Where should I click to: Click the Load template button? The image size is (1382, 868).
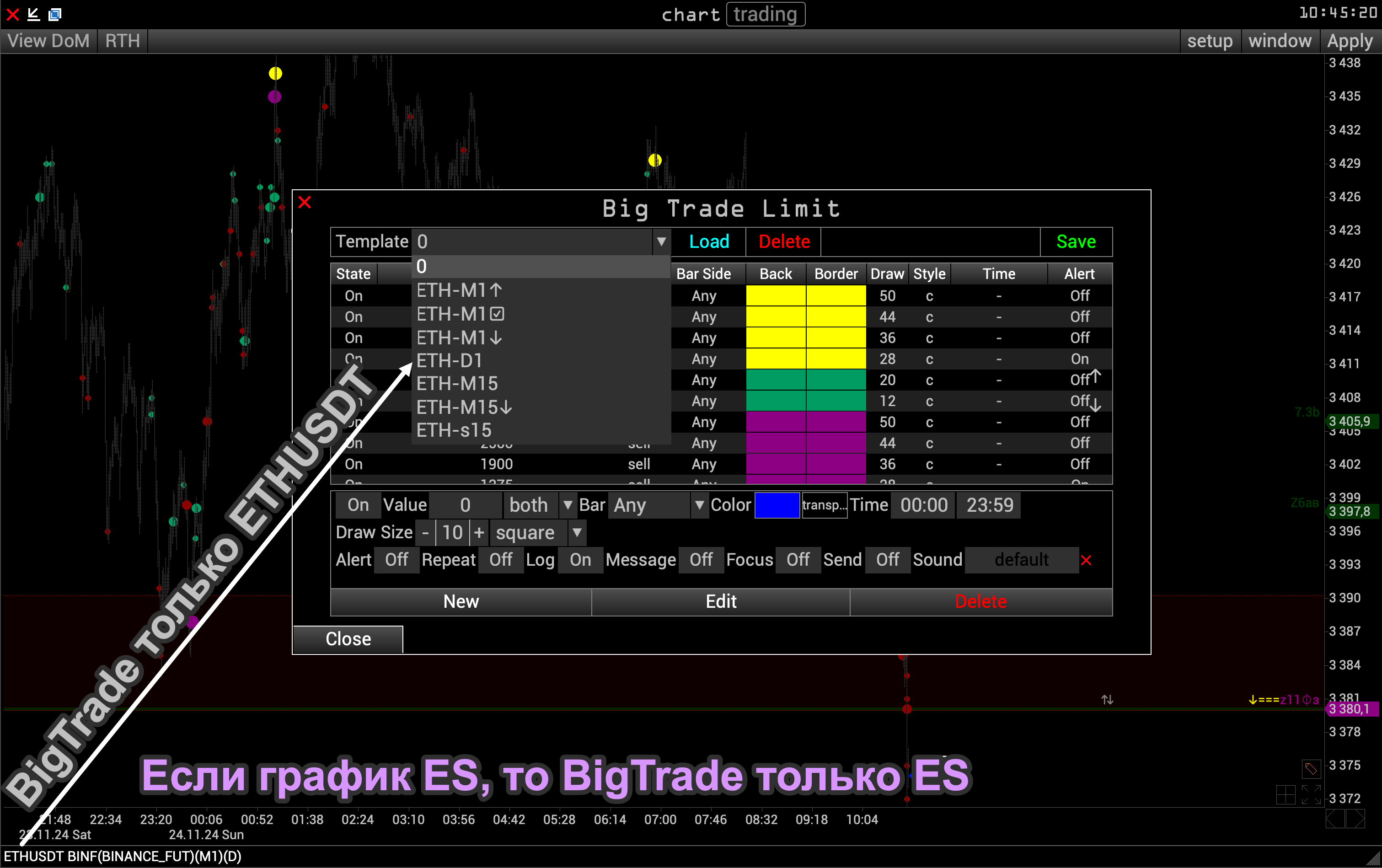point(709,241)
